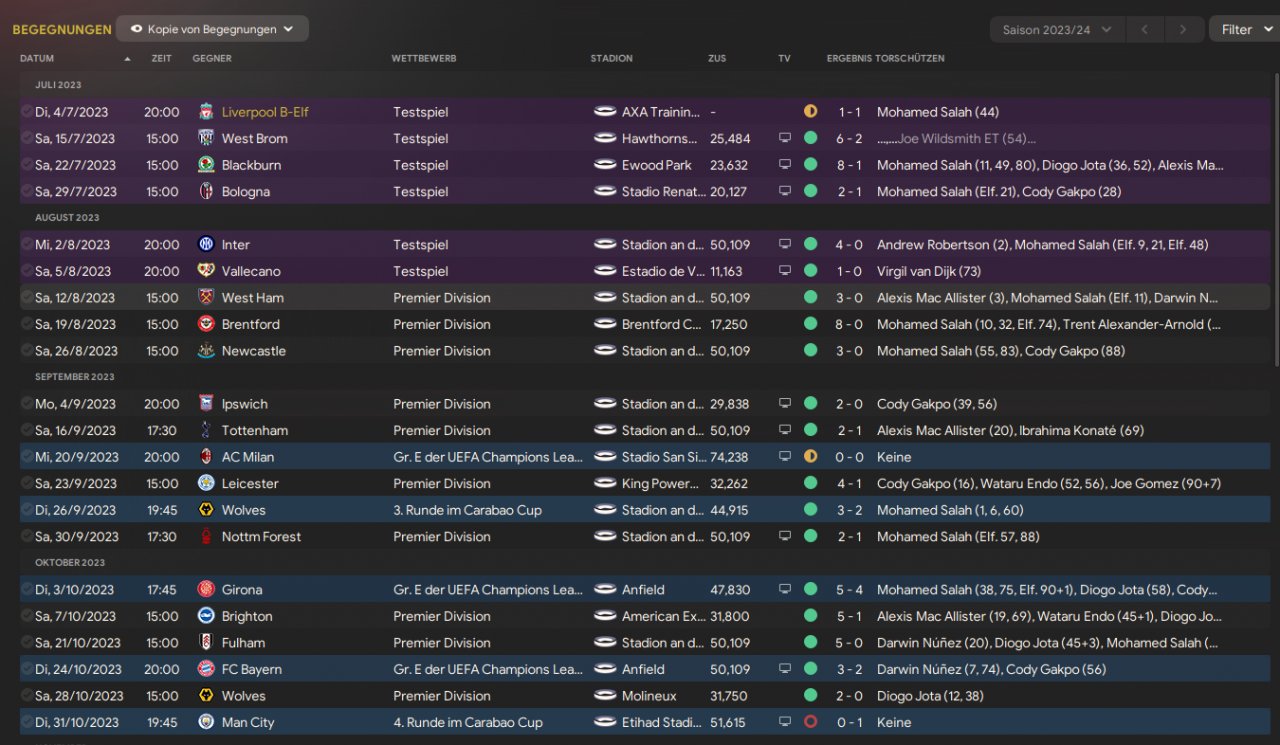Click the Ipswich club crest
This screenshot has height=745, width=1280.
[x=206, y=404]
